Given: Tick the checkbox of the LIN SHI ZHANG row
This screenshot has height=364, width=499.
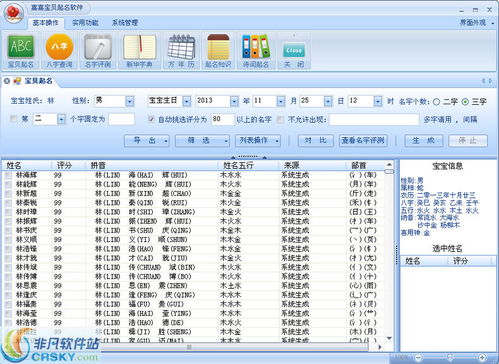Looking at the screenshot, I should point(8,212).
